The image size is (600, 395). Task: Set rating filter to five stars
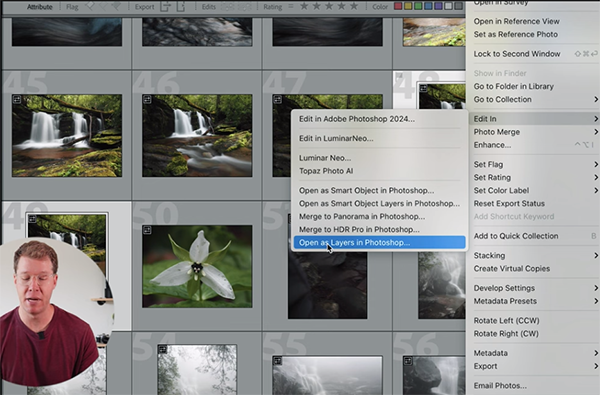[354, 7]
